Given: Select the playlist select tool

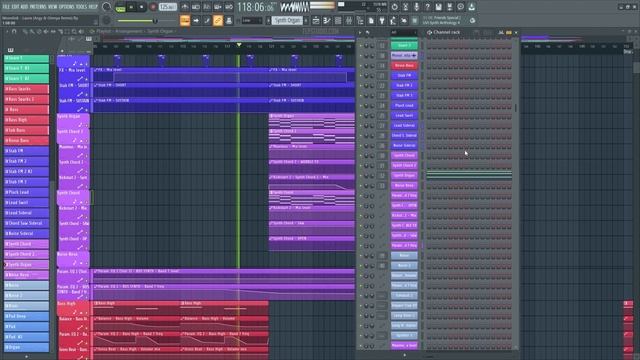Looking at the screenshot, I should click(x=67, y=31).
